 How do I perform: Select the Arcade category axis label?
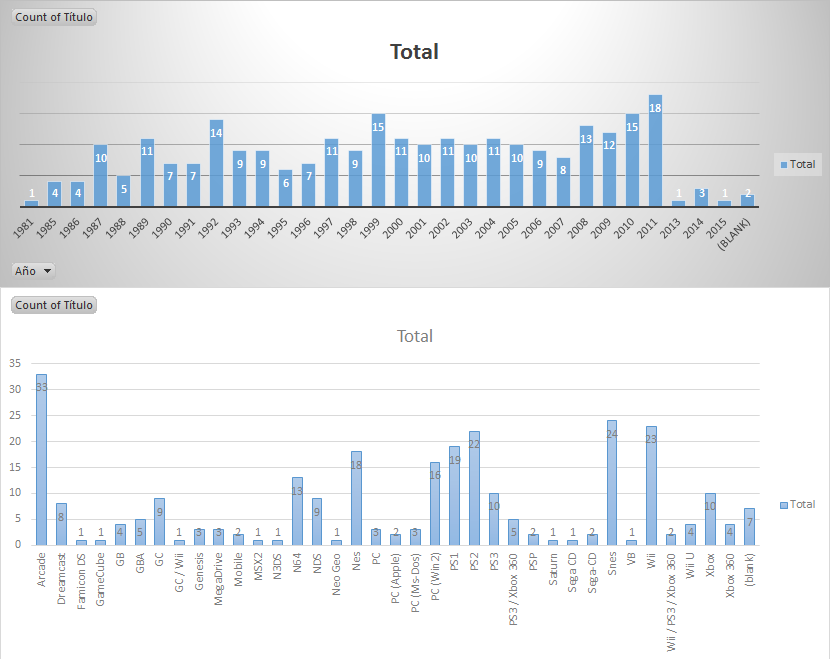(x=41, y=566)
